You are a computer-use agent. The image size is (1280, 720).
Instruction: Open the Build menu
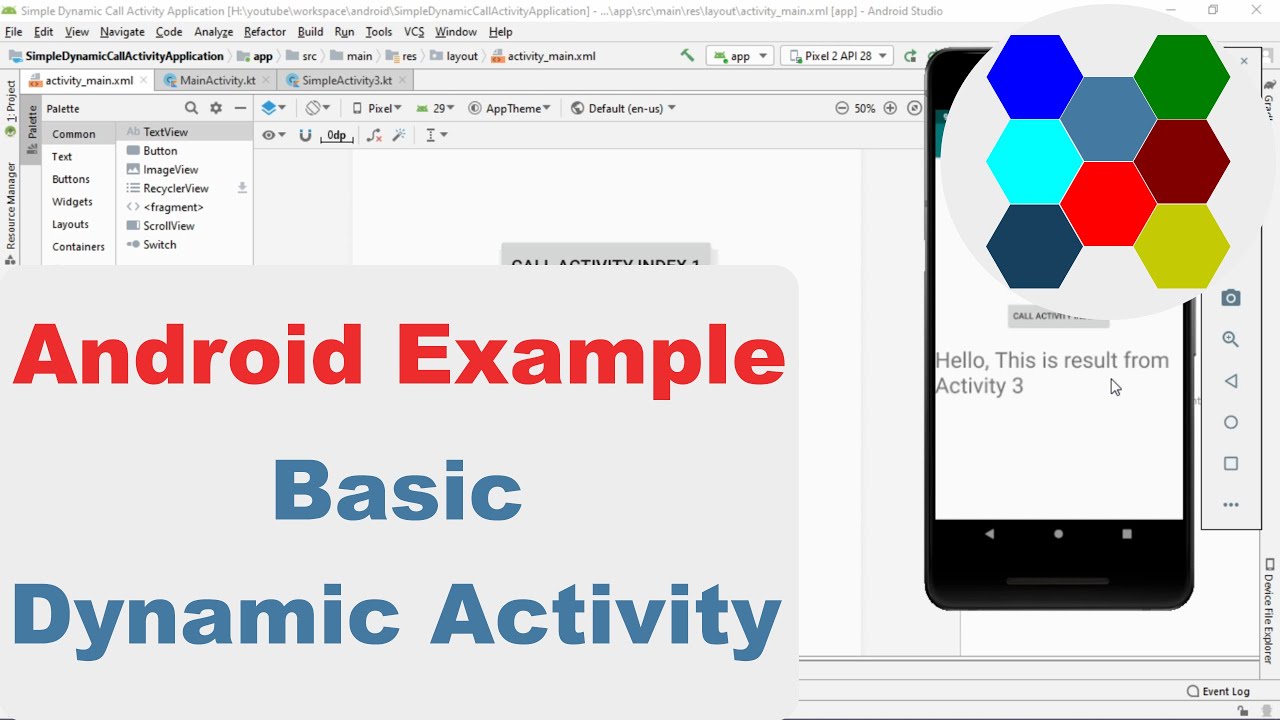[x=310, y=32]
